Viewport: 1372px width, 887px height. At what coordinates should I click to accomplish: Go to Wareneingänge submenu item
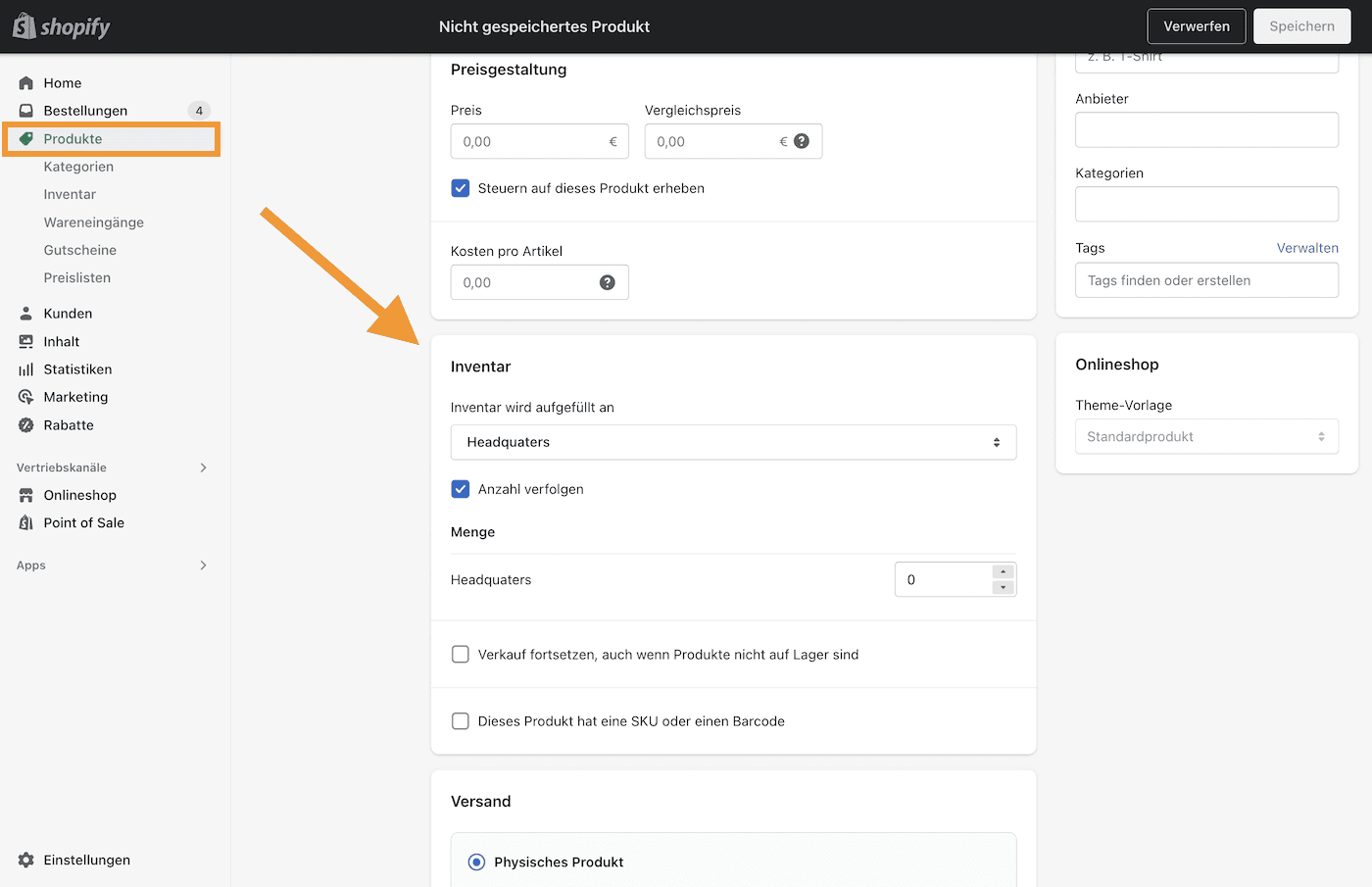tap(93, 222)
